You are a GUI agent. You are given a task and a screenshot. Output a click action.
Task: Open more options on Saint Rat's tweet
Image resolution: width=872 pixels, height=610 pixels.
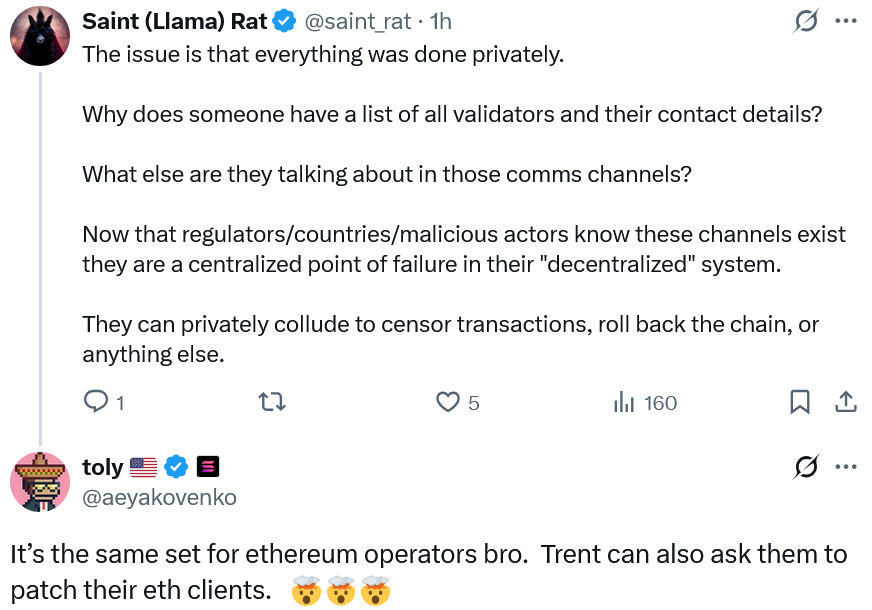(845, 21)
